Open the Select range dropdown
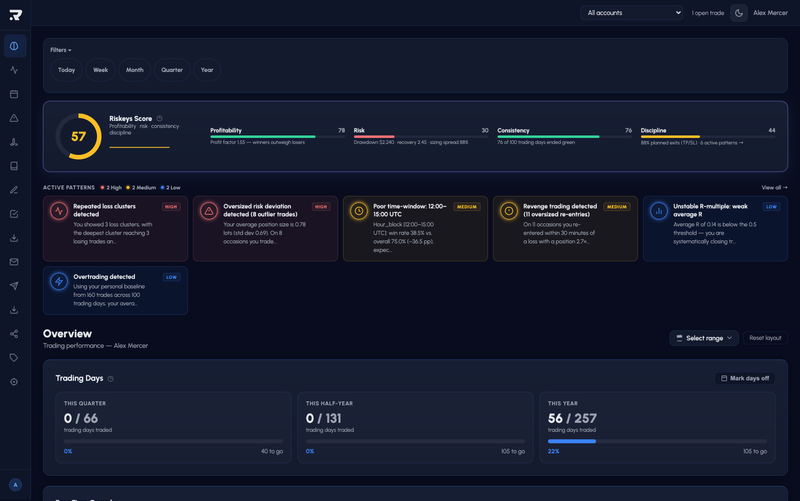 pyautogui.click(x=704, y=338)
